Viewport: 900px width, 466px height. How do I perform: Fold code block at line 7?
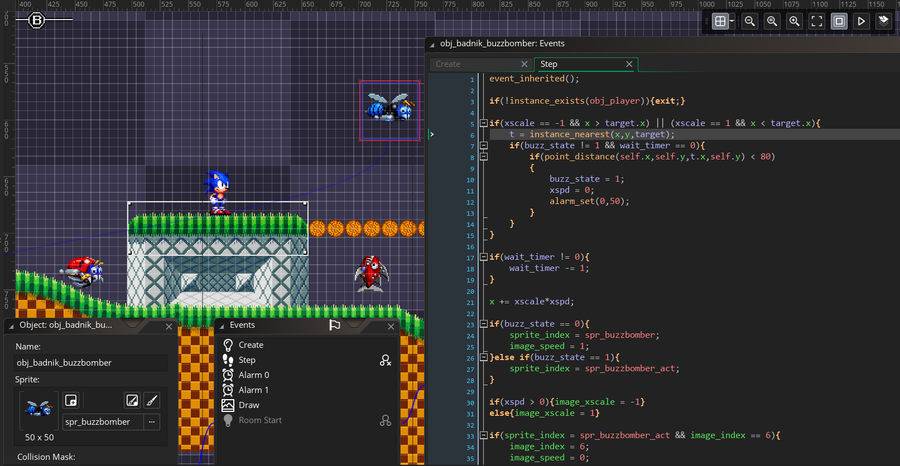(483, 146)
